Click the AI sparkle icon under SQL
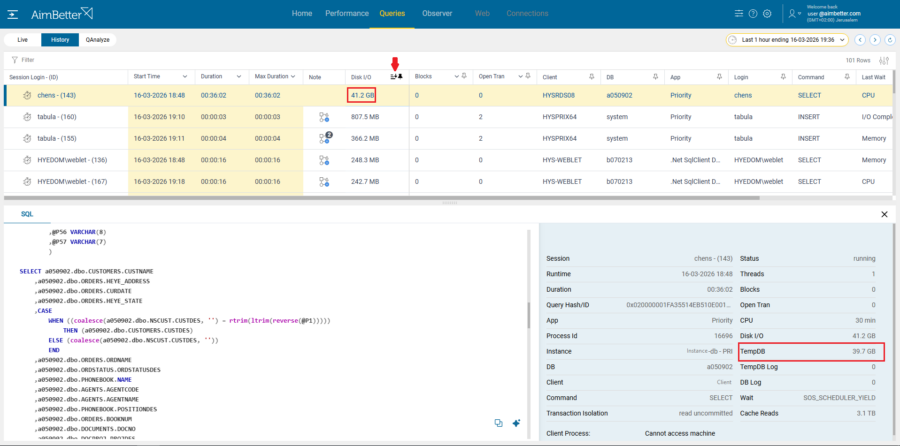Image resolution: width=900 pixels, height=446 pixels. coord(517,423)
